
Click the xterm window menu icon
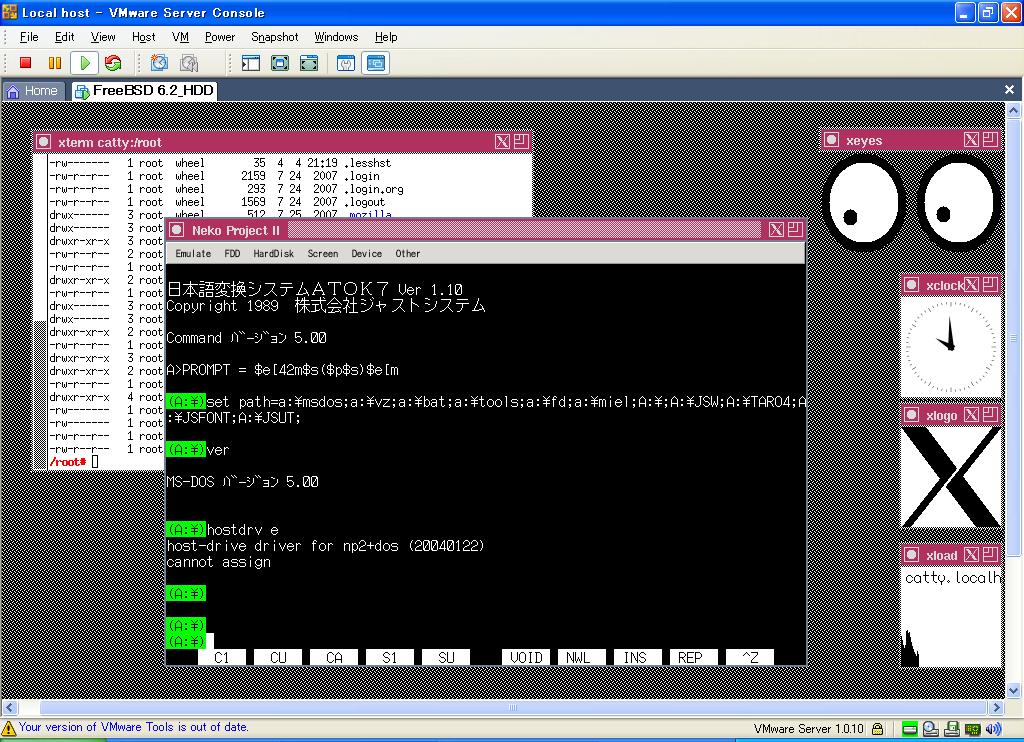click(x=44, y=142)
